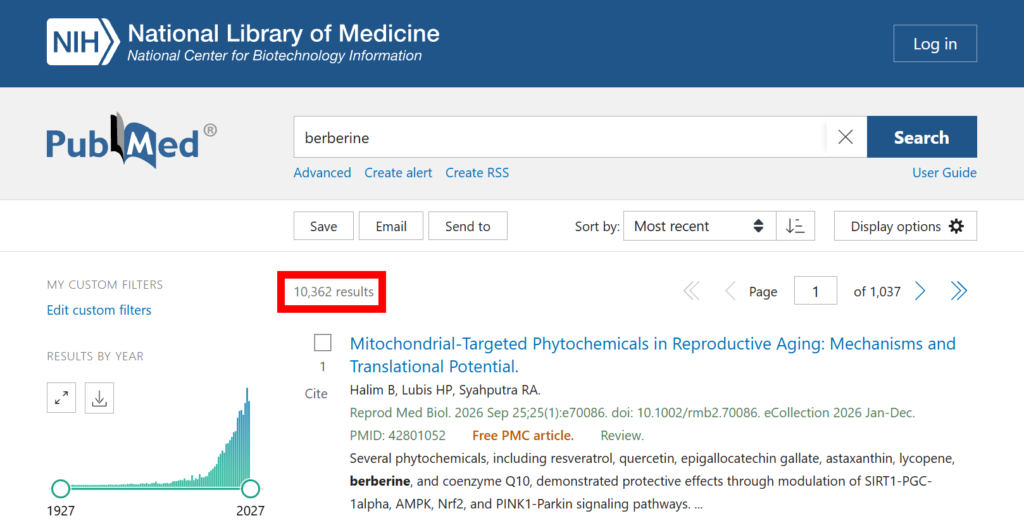
Task: Click the Search button
Action: (x=921, y=137)
